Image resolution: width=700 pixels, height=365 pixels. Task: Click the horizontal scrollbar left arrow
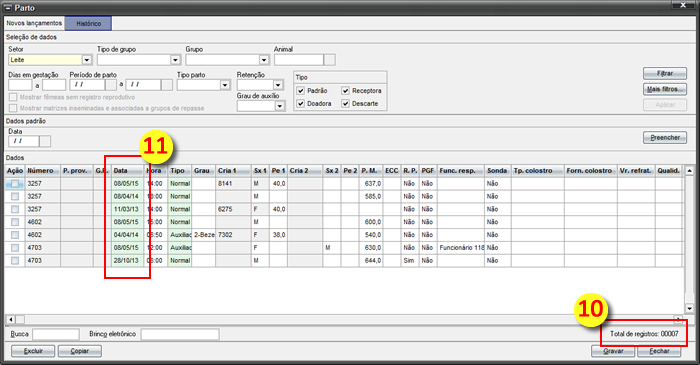[x=11, y=319]
